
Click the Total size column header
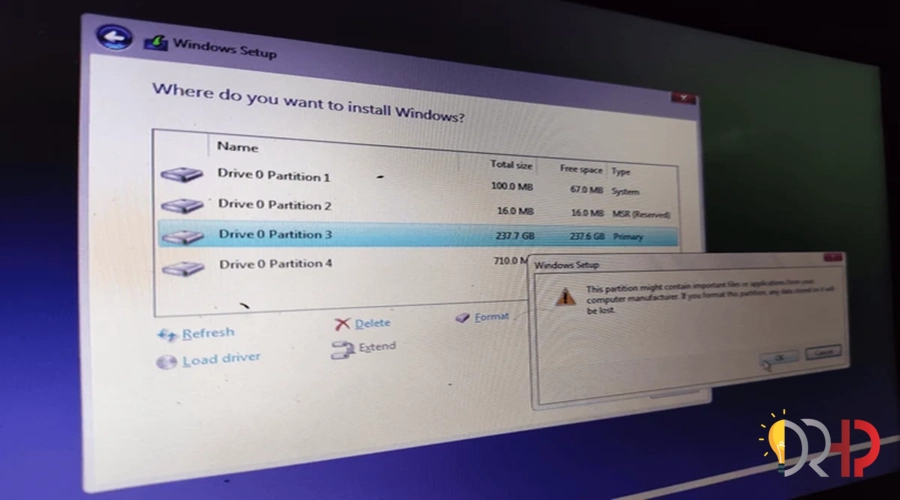click(511, 165)
